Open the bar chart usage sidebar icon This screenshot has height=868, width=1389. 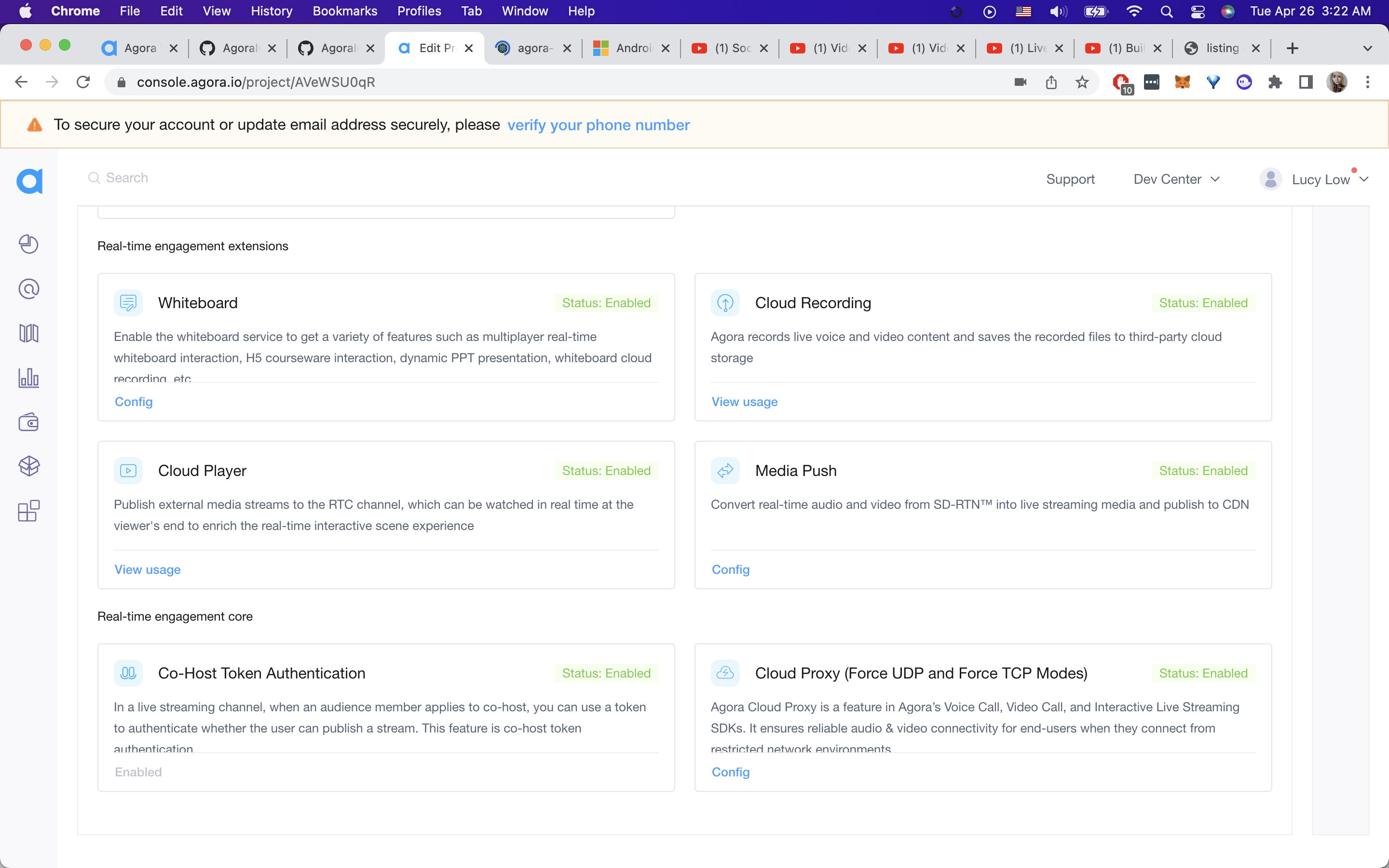pyautogui.click(x=29, y=378)
